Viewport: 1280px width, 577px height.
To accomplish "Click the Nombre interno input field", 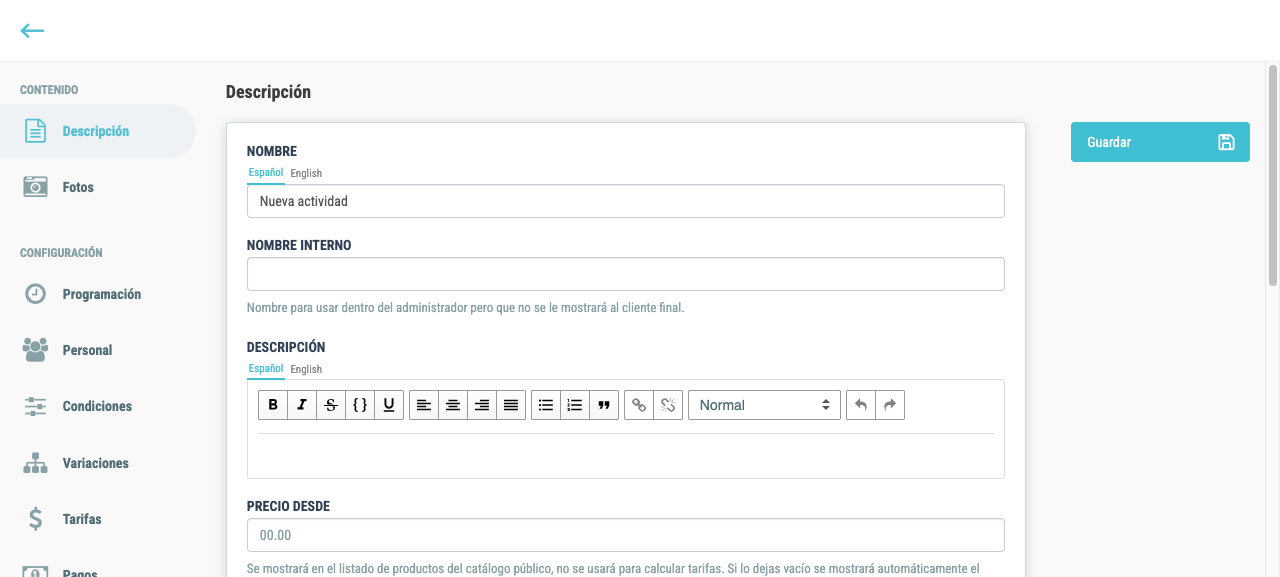I will pos(626,274).
